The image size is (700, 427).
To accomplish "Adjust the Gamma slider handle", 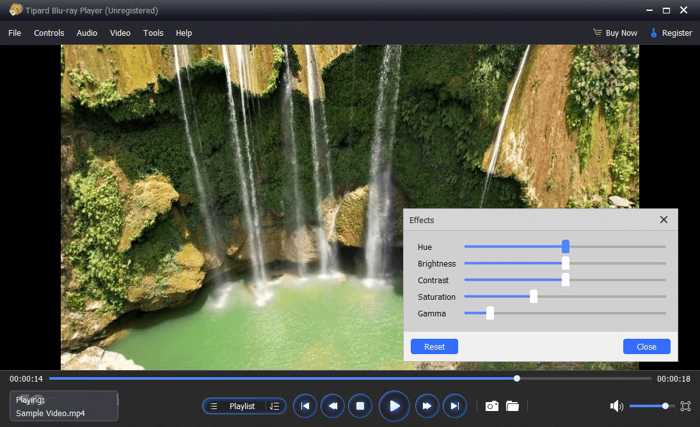I will point(490,313).
